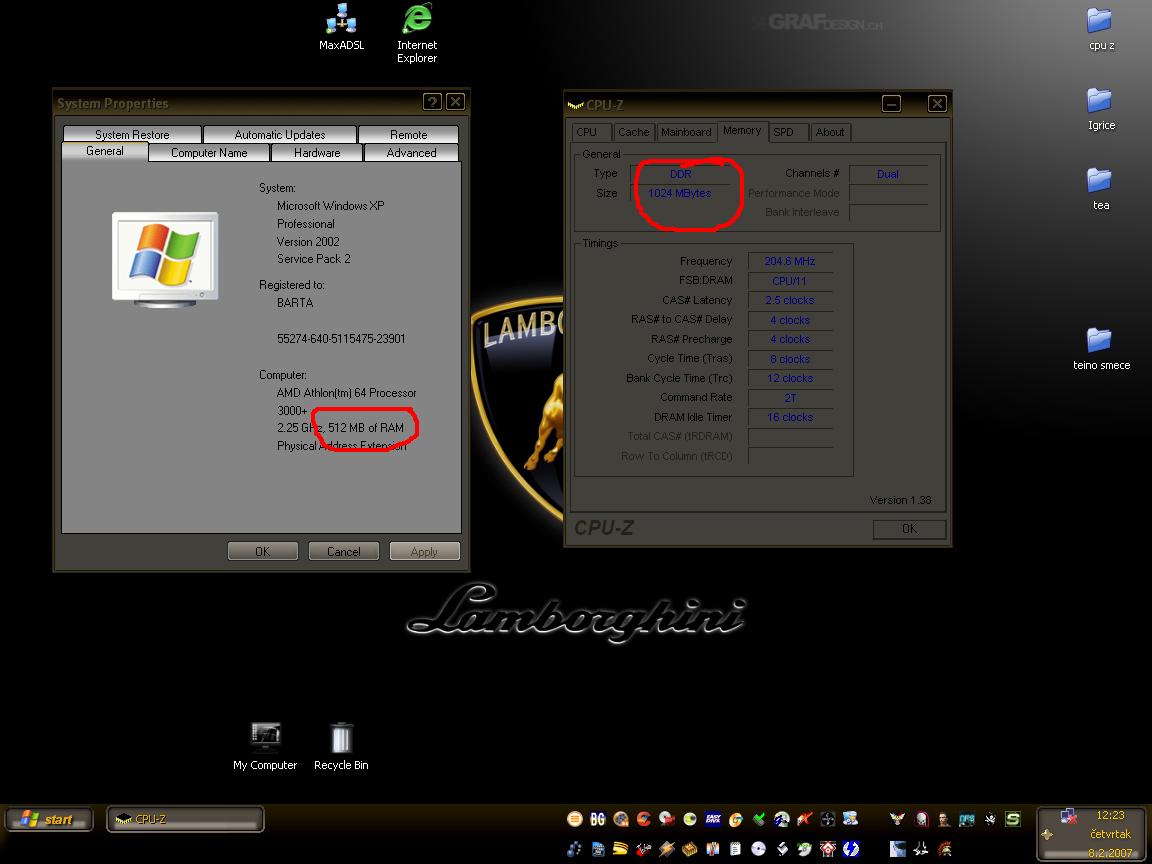Image resolution: width=1152 pixels, height=864 pixels.
Task: Switch to the CPU tab in CPU-Z
Action: coord(587,132)
